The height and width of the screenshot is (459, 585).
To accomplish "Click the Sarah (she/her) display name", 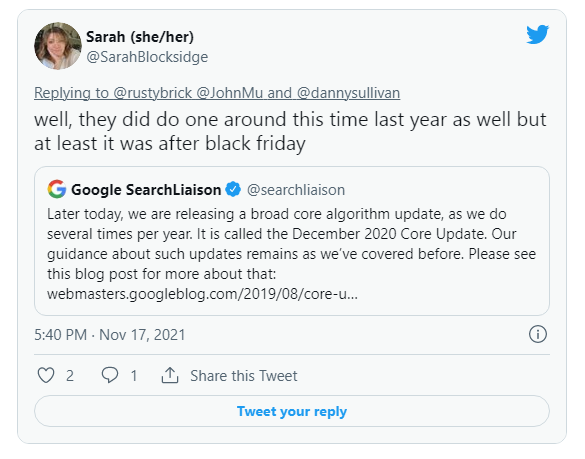I will click(x=140, y=37).
